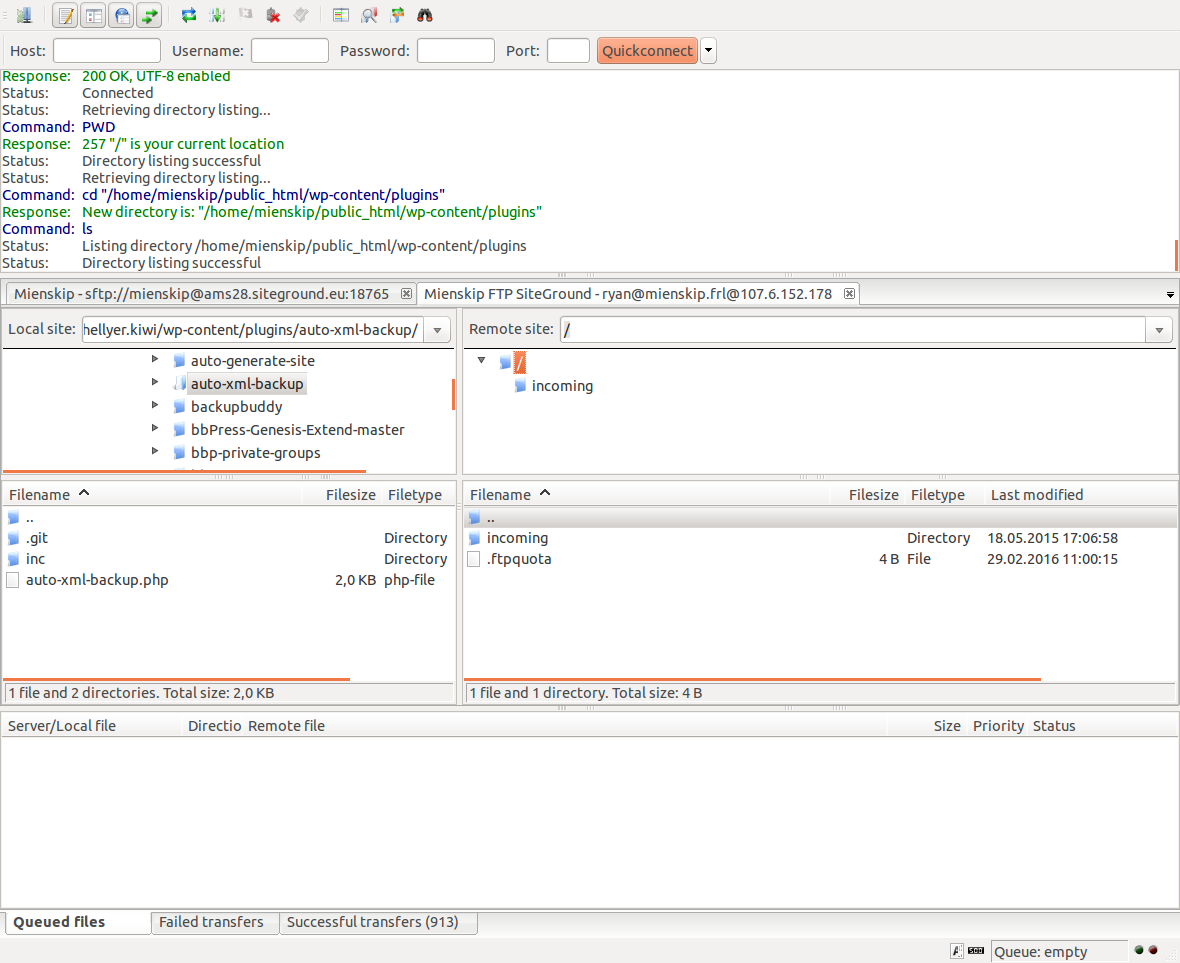
Task: Sort remote files by Filename column
Action: 646,494
